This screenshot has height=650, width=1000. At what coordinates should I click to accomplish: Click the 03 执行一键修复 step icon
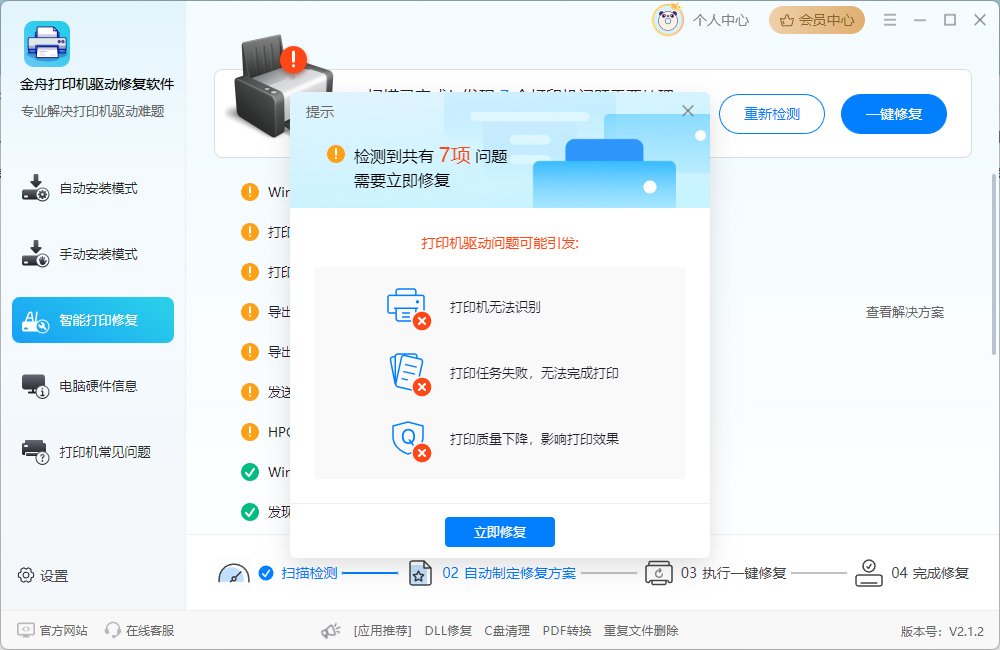(658, 573)
